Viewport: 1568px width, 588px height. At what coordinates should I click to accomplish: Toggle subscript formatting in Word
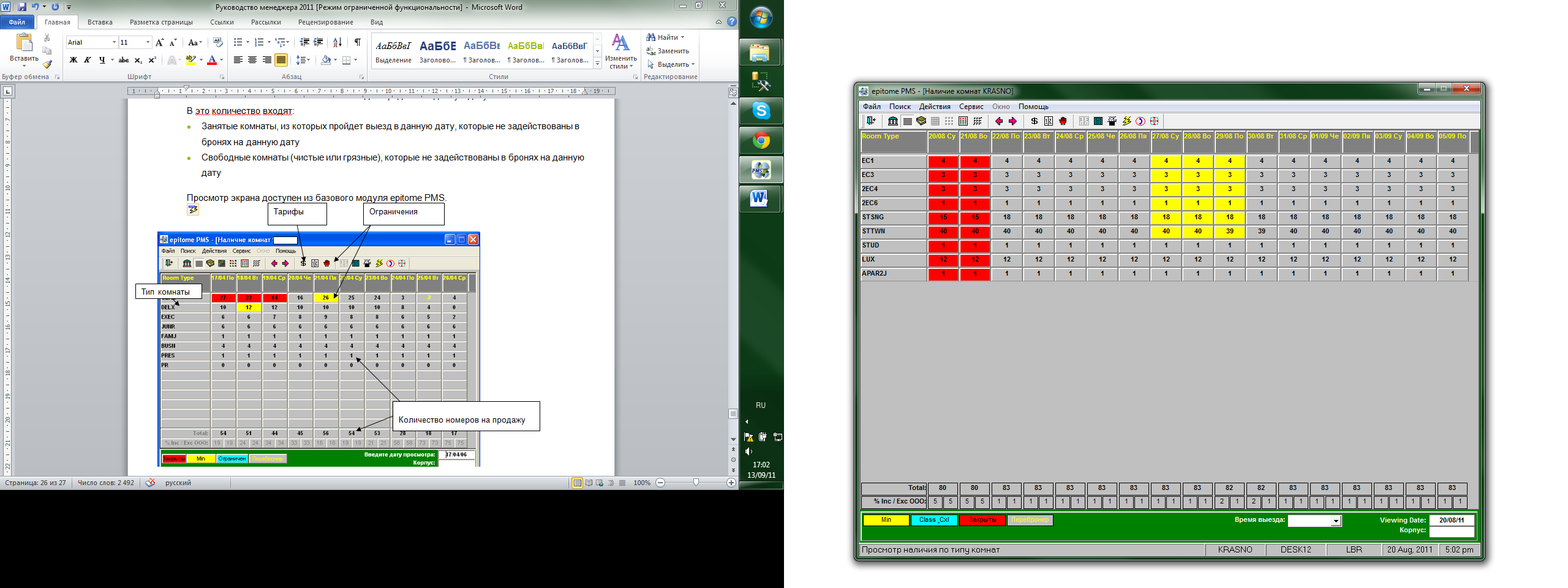click(x=138, y=60)
